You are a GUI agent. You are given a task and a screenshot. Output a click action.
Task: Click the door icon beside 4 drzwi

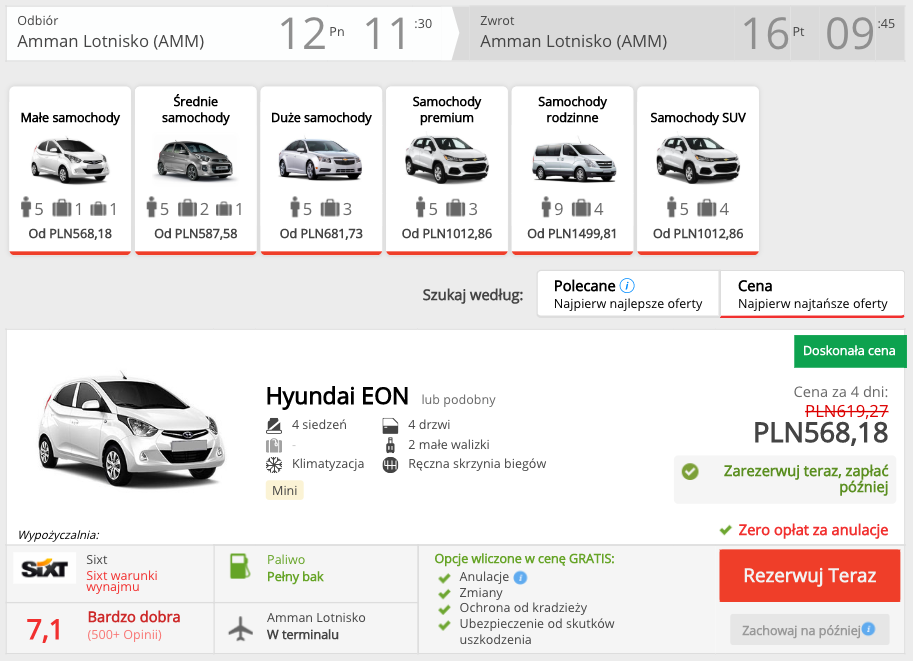390,426
